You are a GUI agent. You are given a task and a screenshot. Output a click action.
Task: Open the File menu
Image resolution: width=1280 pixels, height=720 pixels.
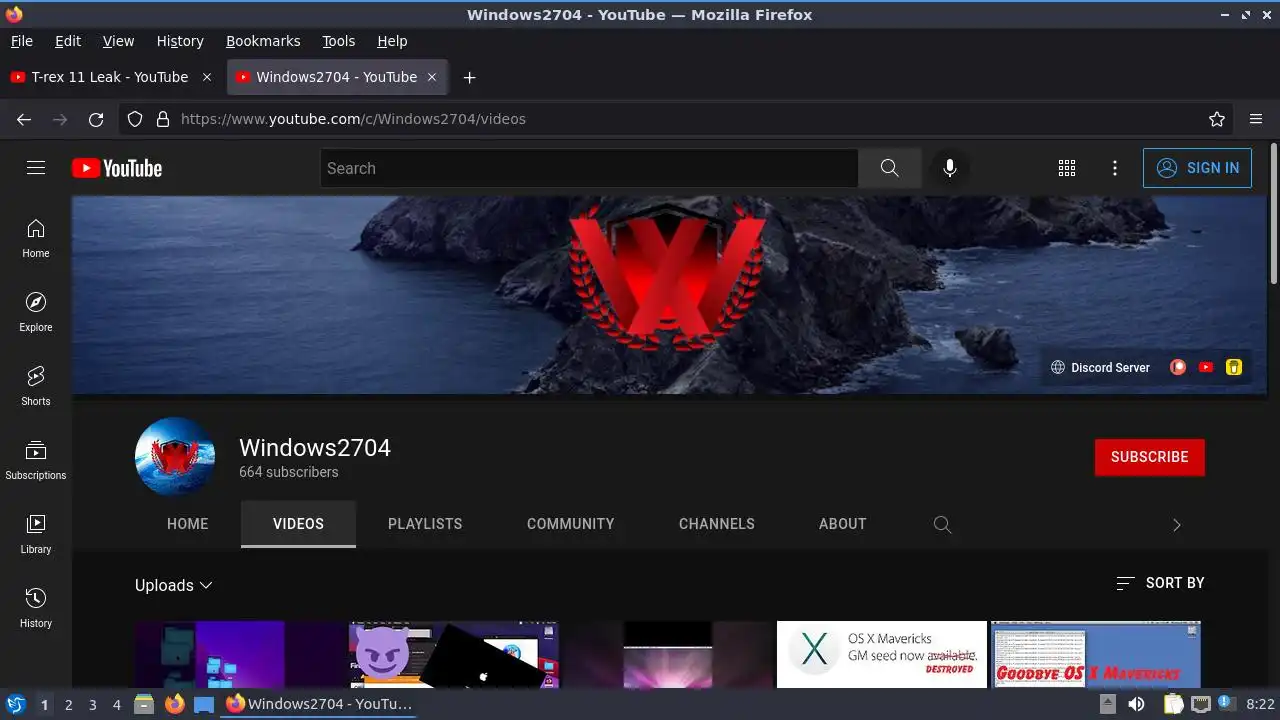point(22,41)
